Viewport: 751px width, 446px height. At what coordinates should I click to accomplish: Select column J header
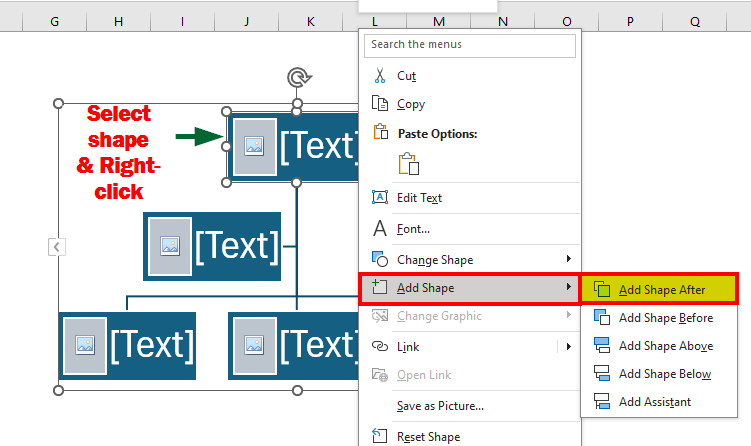(x=247, y=22)
